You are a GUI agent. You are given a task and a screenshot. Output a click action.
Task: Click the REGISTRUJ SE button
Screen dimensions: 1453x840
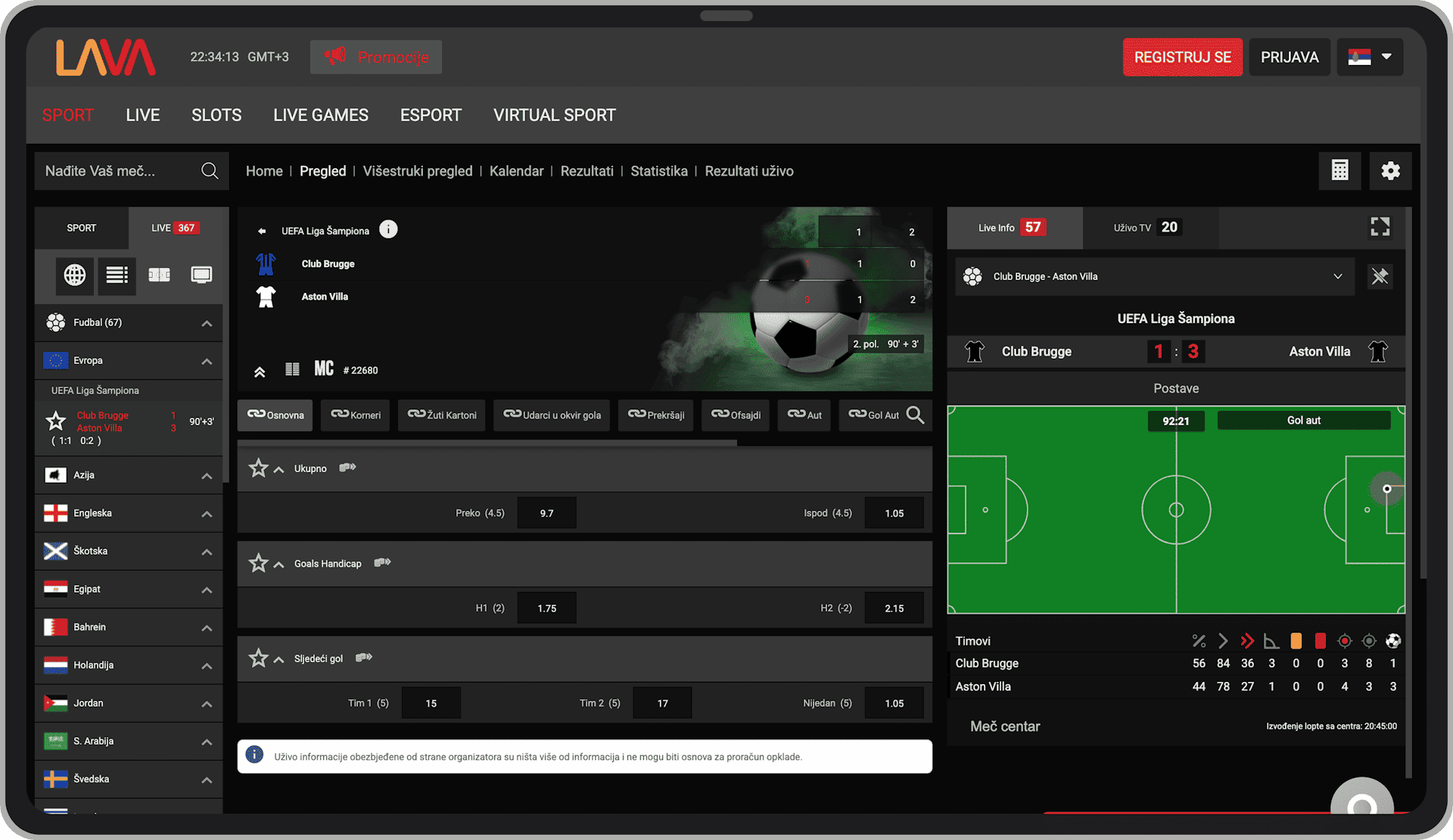(x=1182, y=58)
